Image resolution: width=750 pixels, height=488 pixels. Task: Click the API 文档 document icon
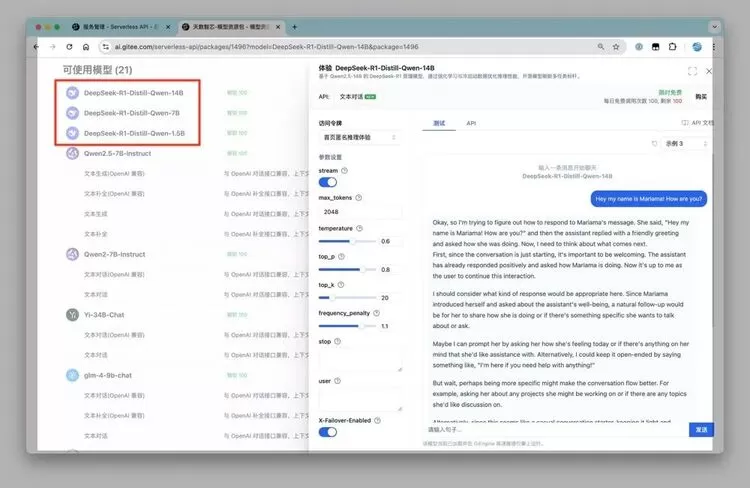coord(684,123)
